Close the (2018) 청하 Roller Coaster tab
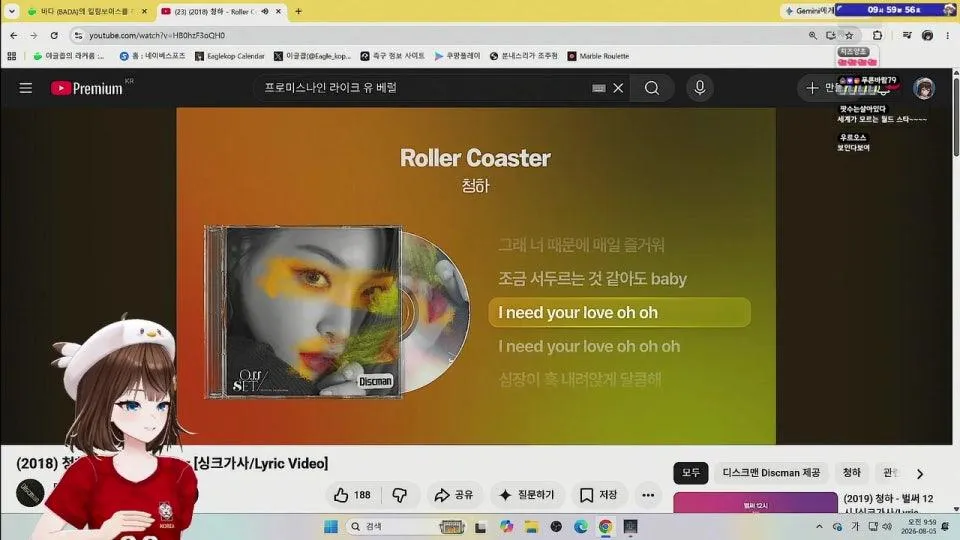The height and width of the screenshot is (540, 960). [x=279, y=11]
